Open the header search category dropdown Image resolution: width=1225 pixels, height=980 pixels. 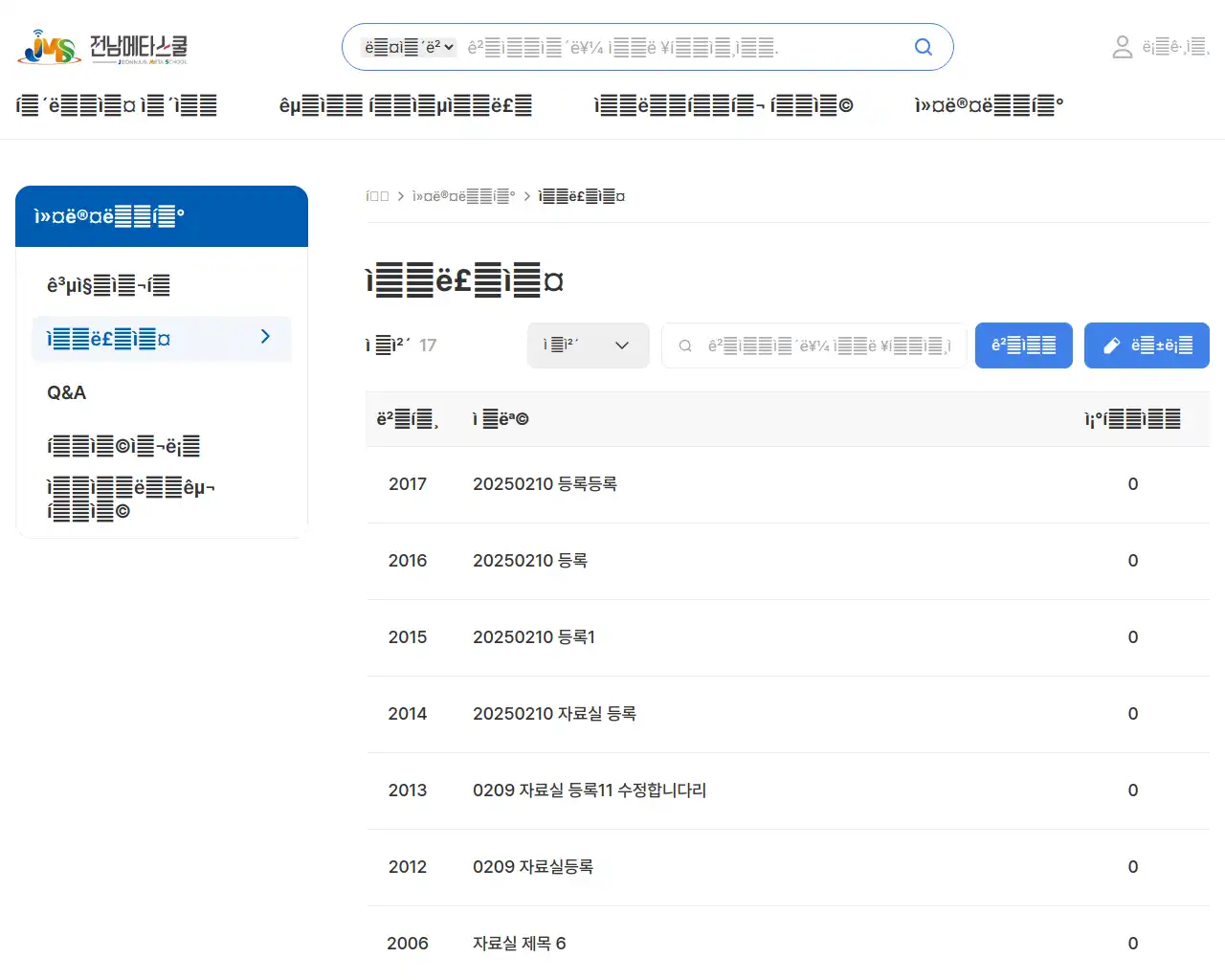409,47
